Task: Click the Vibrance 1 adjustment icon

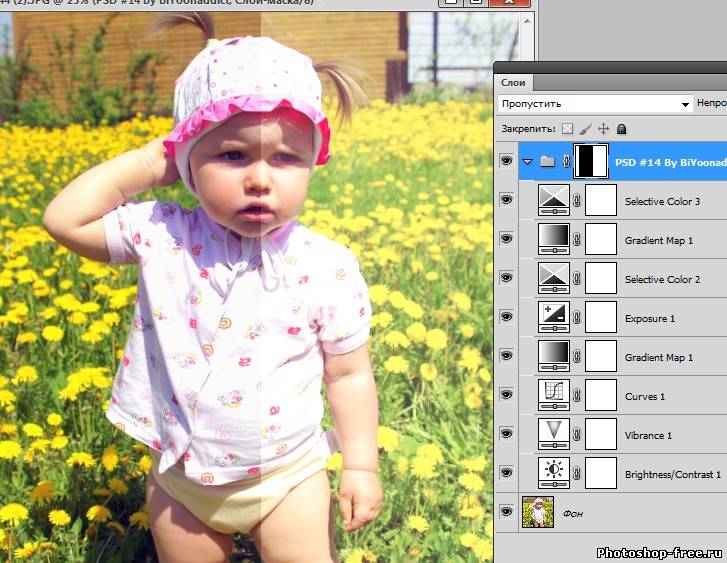Action: pyautogui.click(x=553, y=435)
